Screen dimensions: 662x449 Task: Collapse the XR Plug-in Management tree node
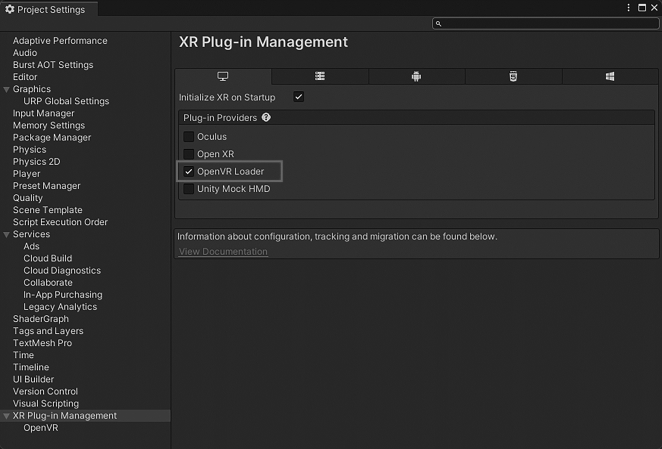(x=6, y=416)
